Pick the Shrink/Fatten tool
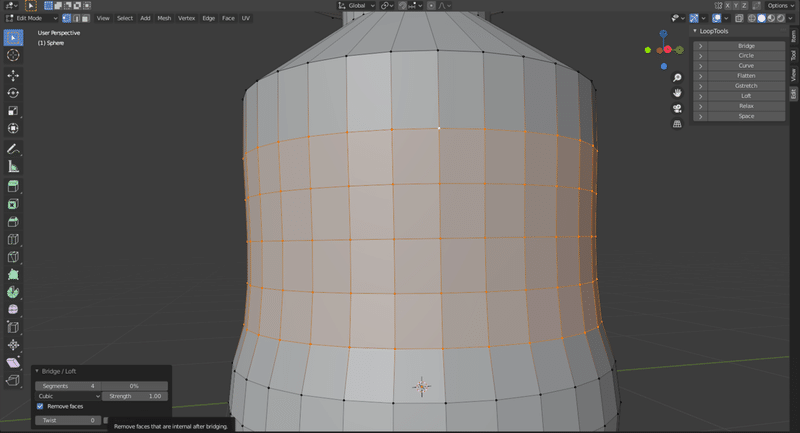The image size is (800, 433). point(13,345)
